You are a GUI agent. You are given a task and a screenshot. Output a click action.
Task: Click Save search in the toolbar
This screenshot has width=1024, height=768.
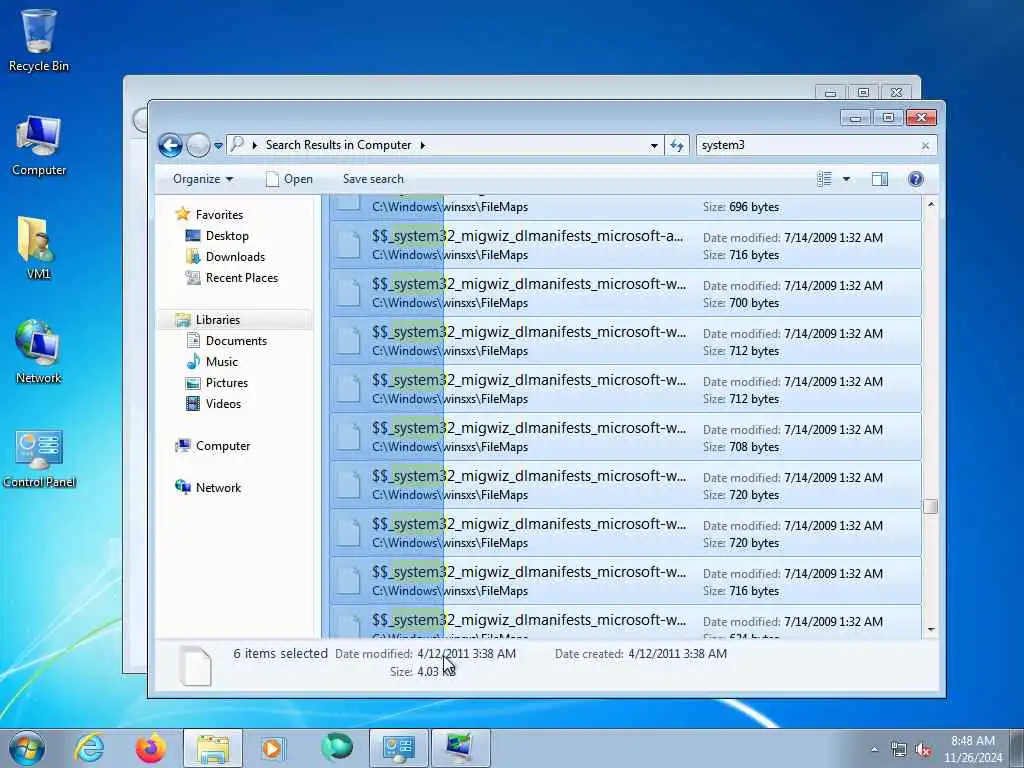click(373, 179)
